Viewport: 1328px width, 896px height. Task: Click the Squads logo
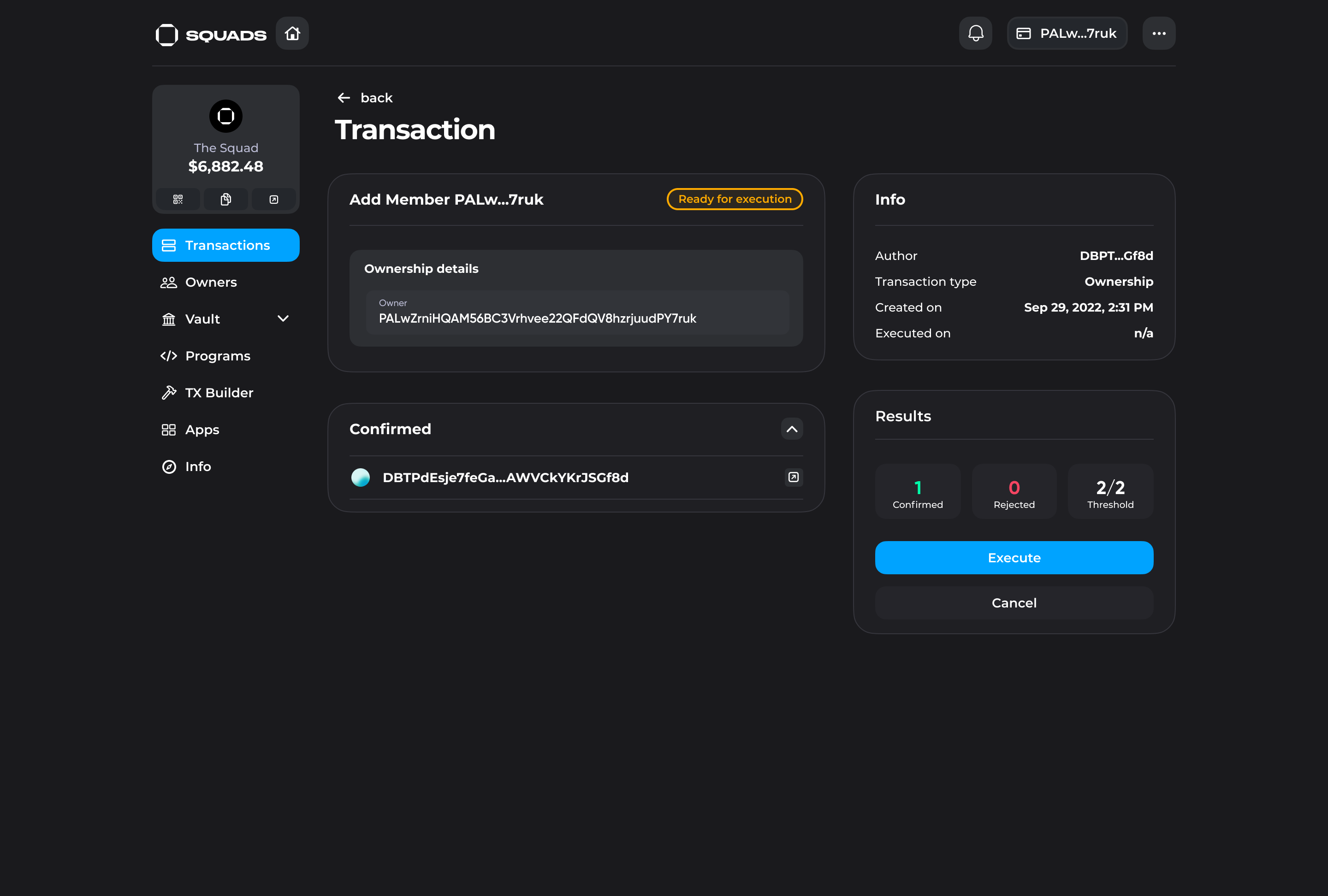coord(211,34)
